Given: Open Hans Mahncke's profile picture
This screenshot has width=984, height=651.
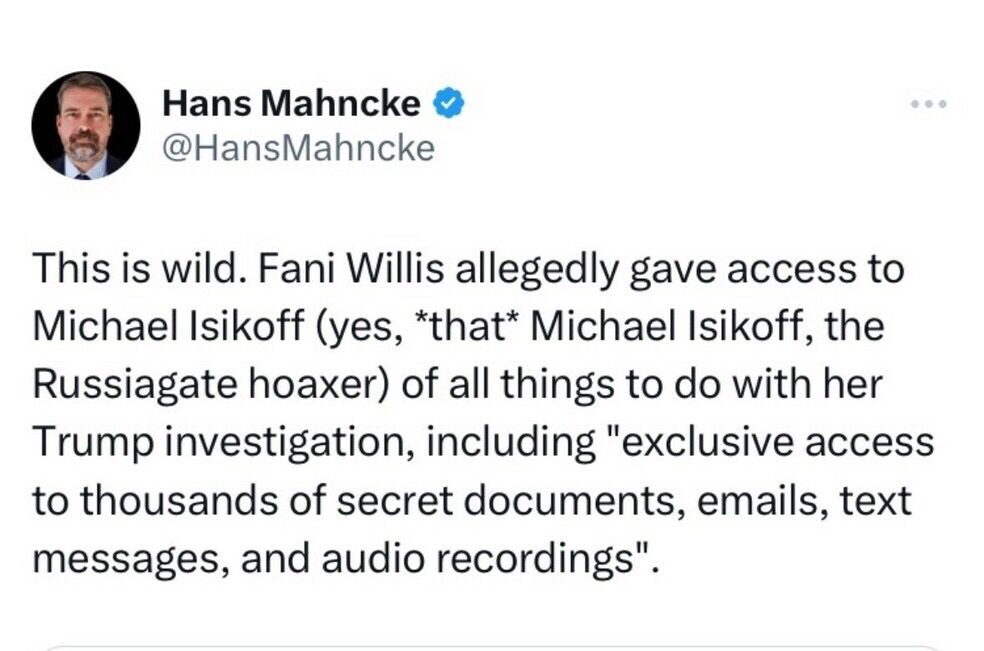Looking at the screenshot, I should tap(86, 124).
